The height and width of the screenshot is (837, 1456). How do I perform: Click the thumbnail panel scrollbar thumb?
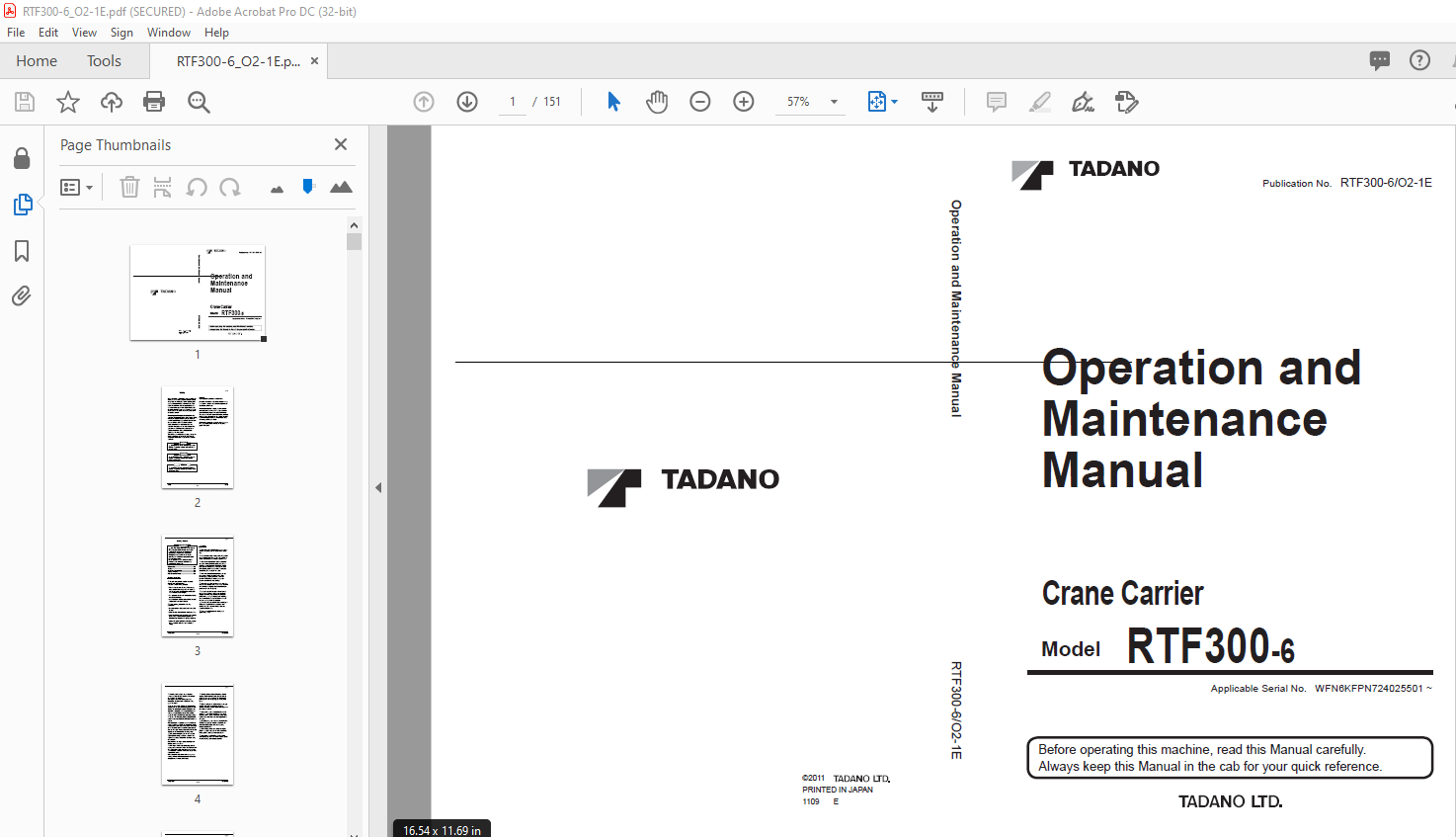tap(354, 241)
